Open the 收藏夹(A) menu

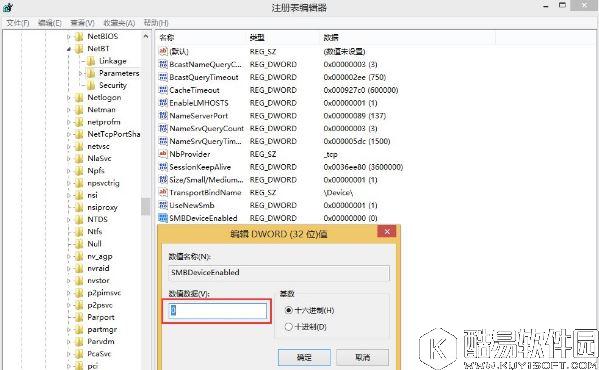(x=119, y=23)
